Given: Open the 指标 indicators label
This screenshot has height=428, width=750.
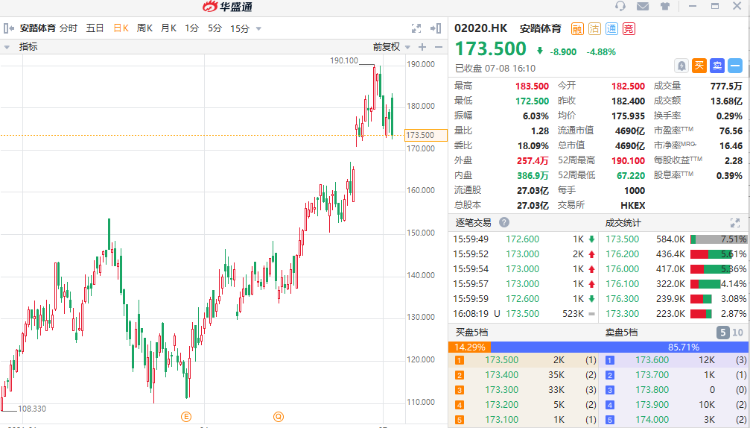Looking at the screenshot, I should click(28, 47).
